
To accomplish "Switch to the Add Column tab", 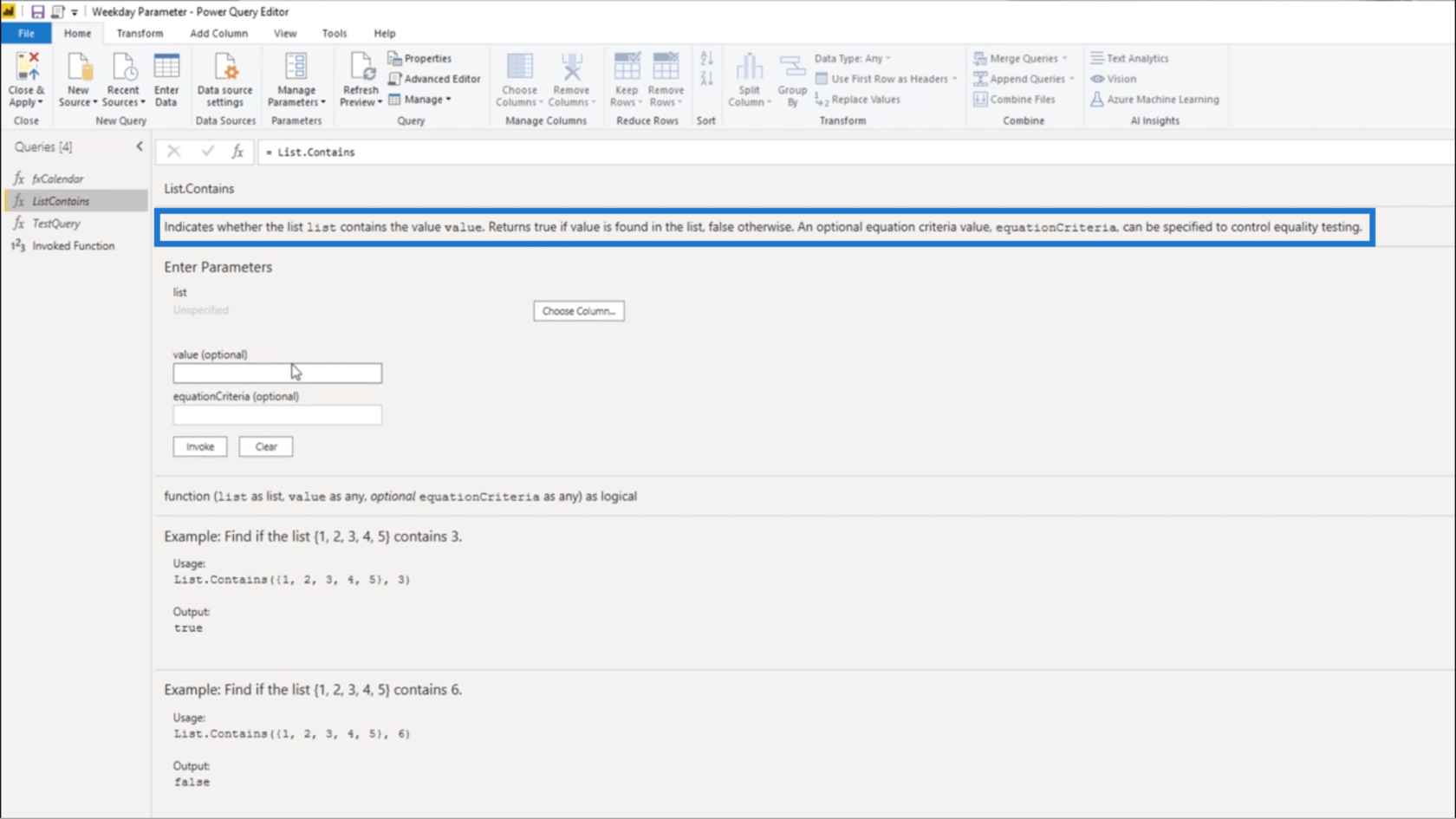I will pos(218,33).
